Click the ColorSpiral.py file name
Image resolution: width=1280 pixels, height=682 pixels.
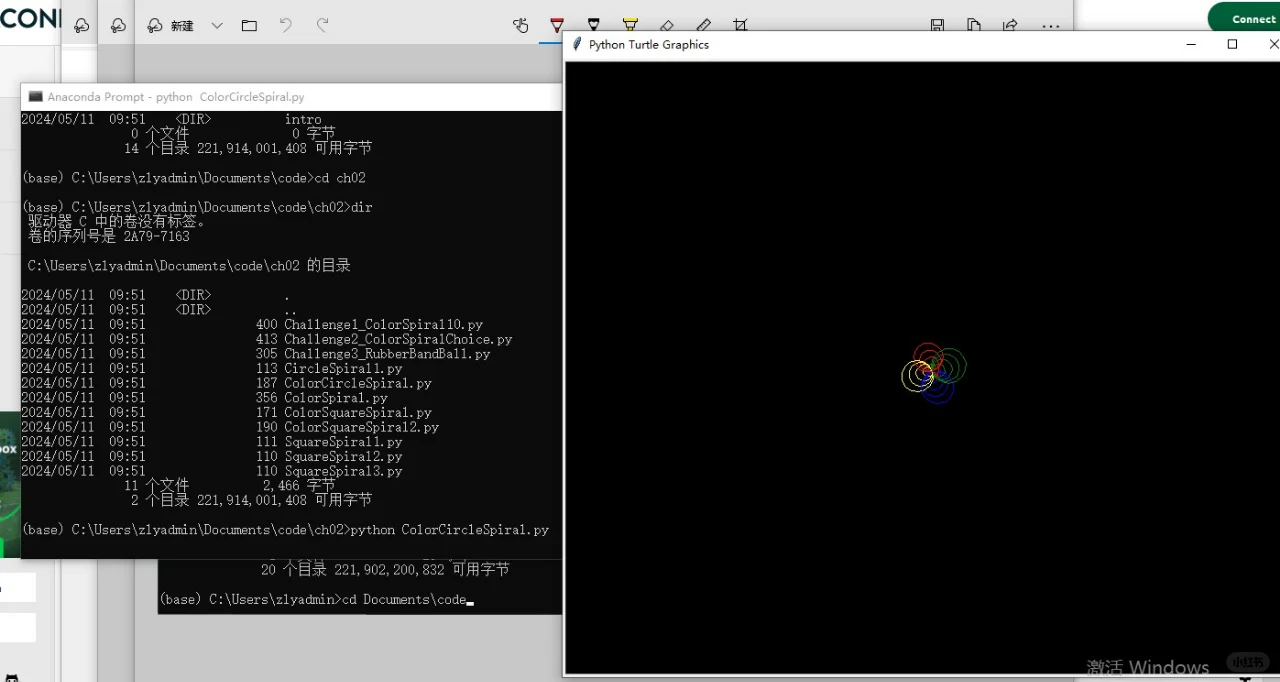pyautogui.click(x=336, y=398)
